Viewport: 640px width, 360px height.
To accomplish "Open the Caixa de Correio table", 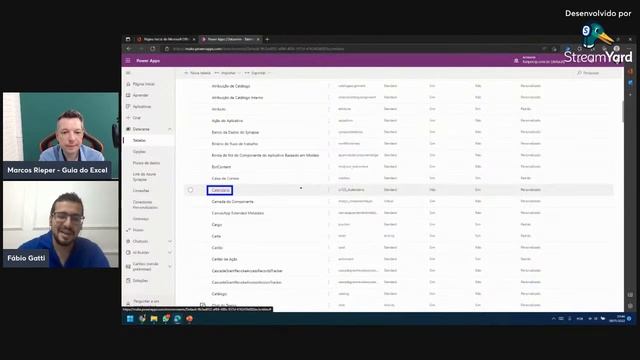I will click(x=225, y=178).
